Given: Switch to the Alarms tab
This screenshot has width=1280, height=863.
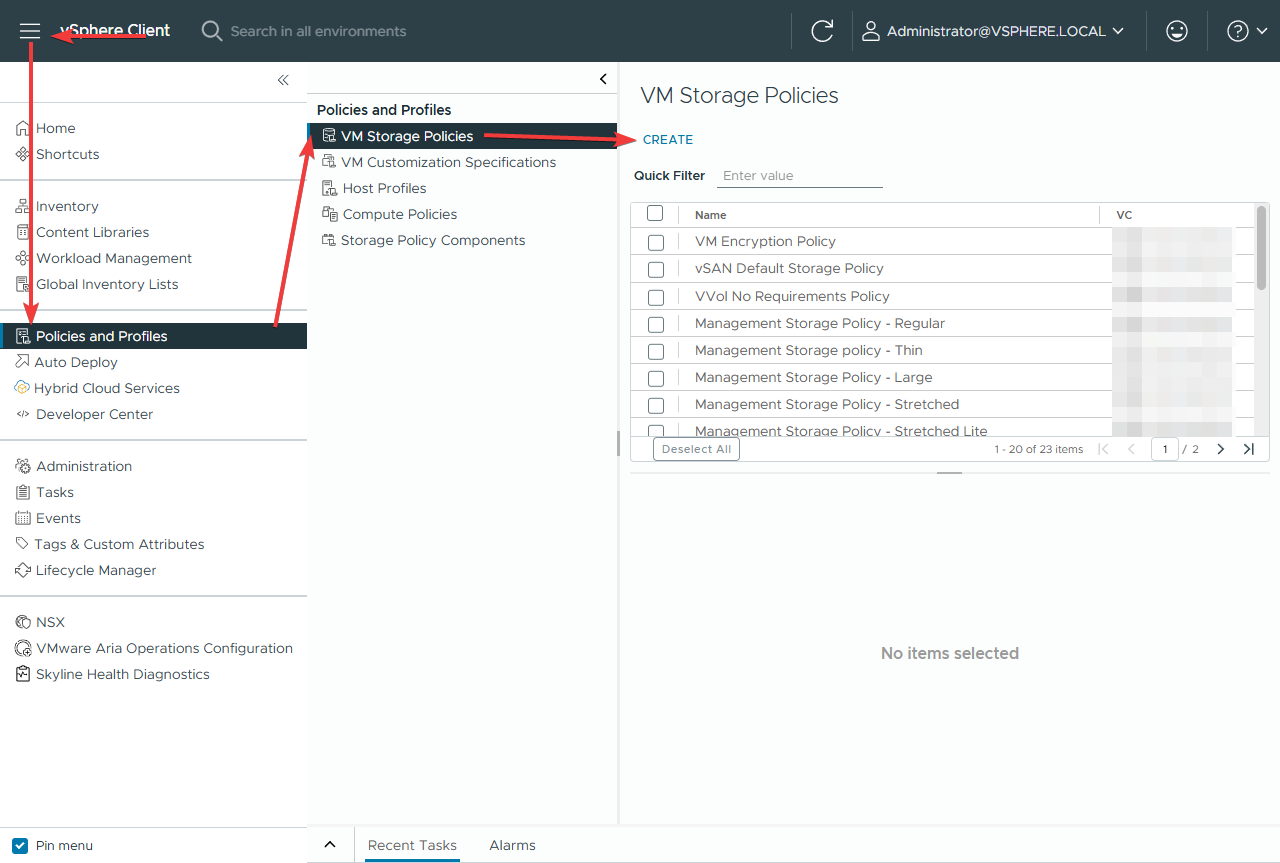Looking at the screenshot, I should (512, 845).
